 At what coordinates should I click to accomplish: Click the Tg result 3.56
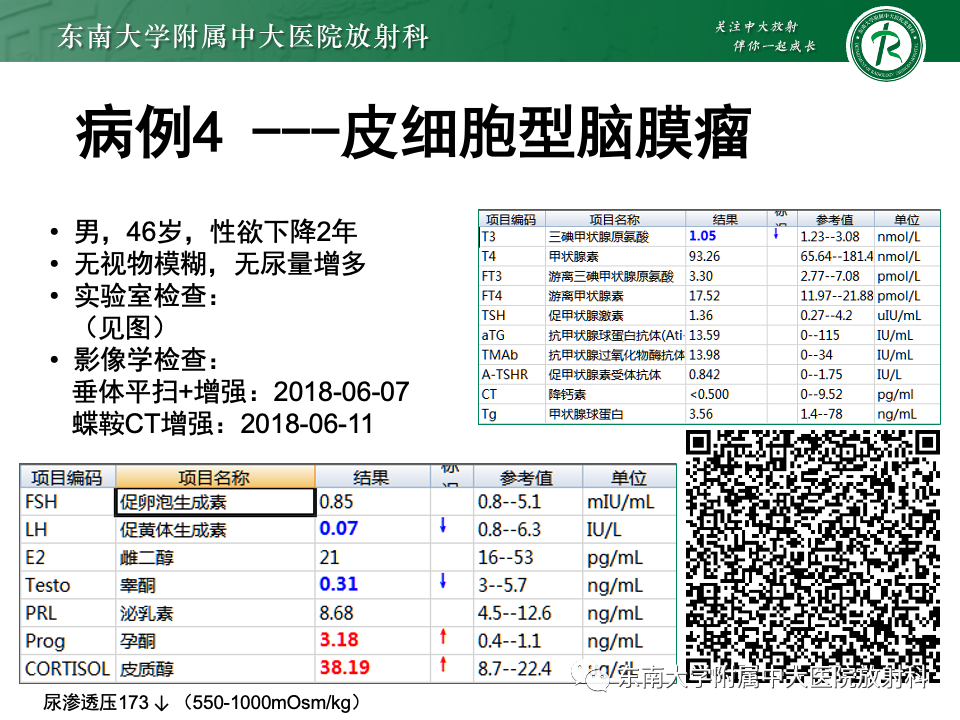click(x=701, y=414)
